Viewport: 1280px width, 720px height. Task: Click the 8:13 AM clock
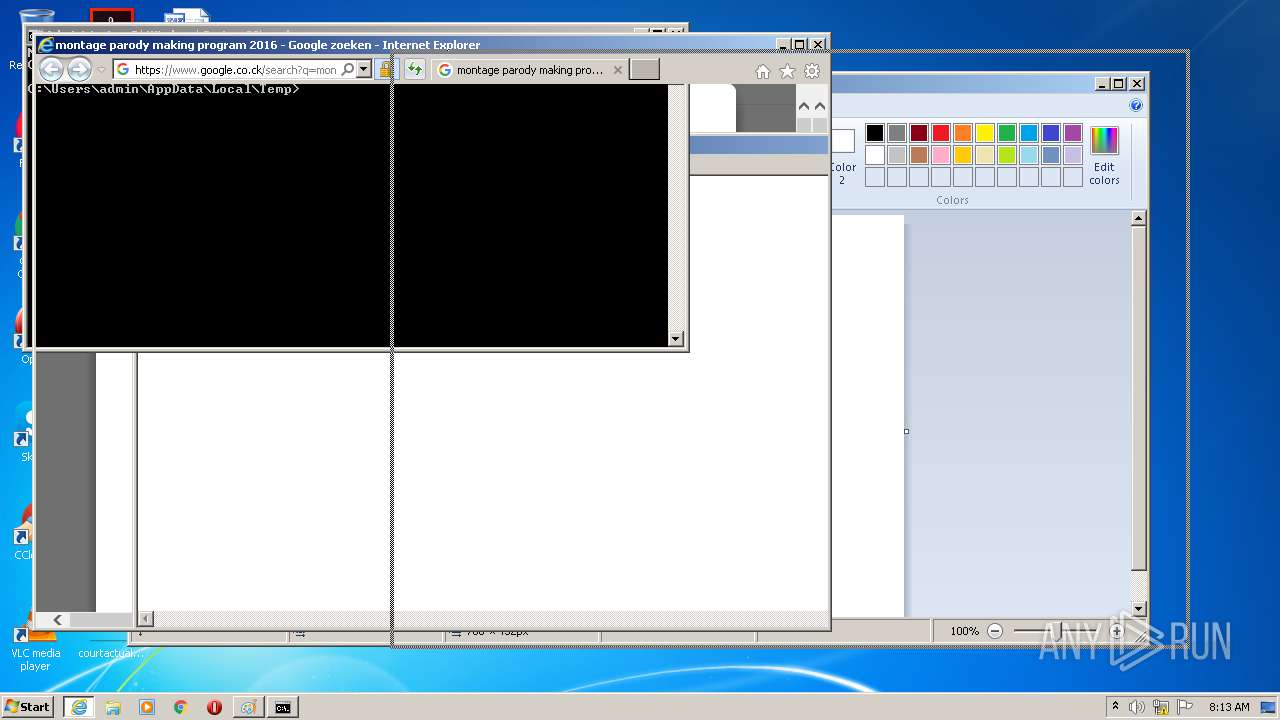tap(1229, 707)
